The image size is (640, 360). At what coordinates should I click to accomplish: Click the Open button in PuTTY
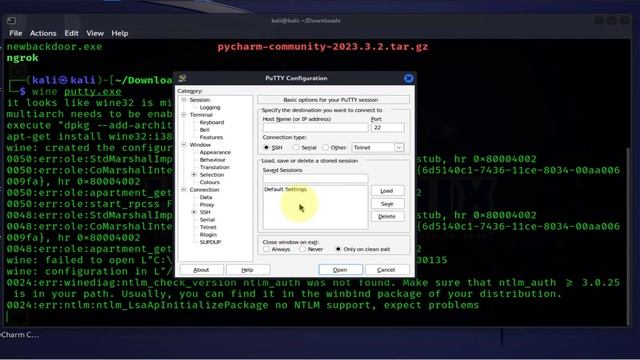coord(340,270)
